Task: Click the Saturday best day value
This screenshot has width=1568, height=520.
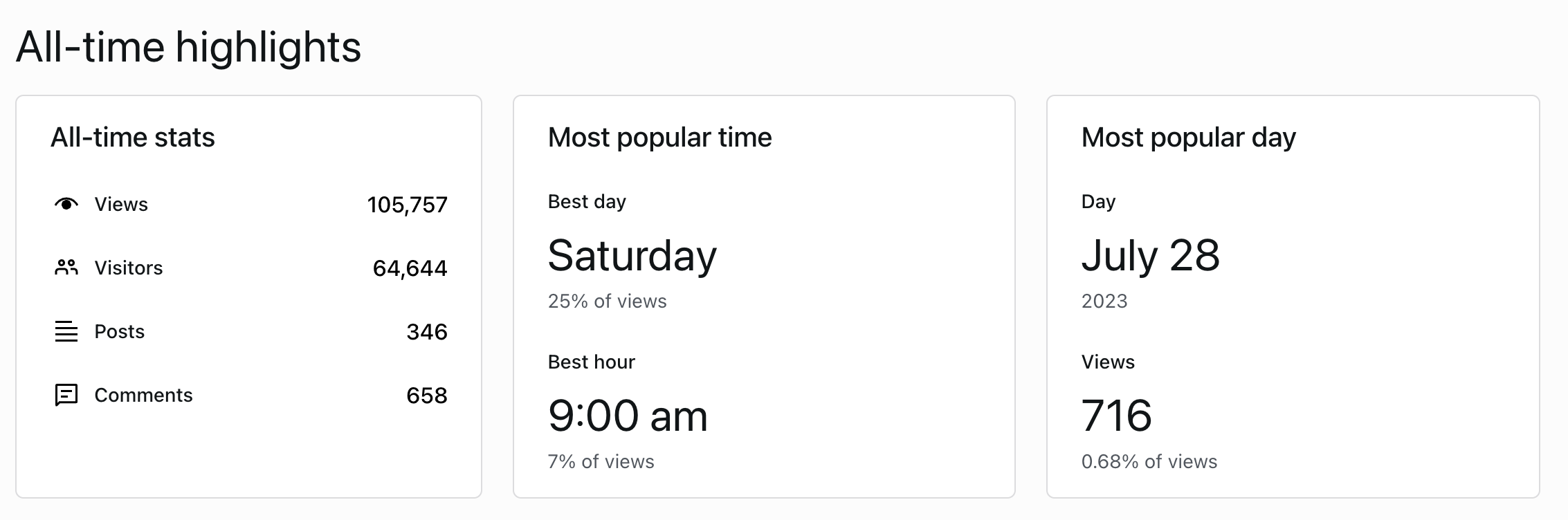Action: (x=632, y=256)
